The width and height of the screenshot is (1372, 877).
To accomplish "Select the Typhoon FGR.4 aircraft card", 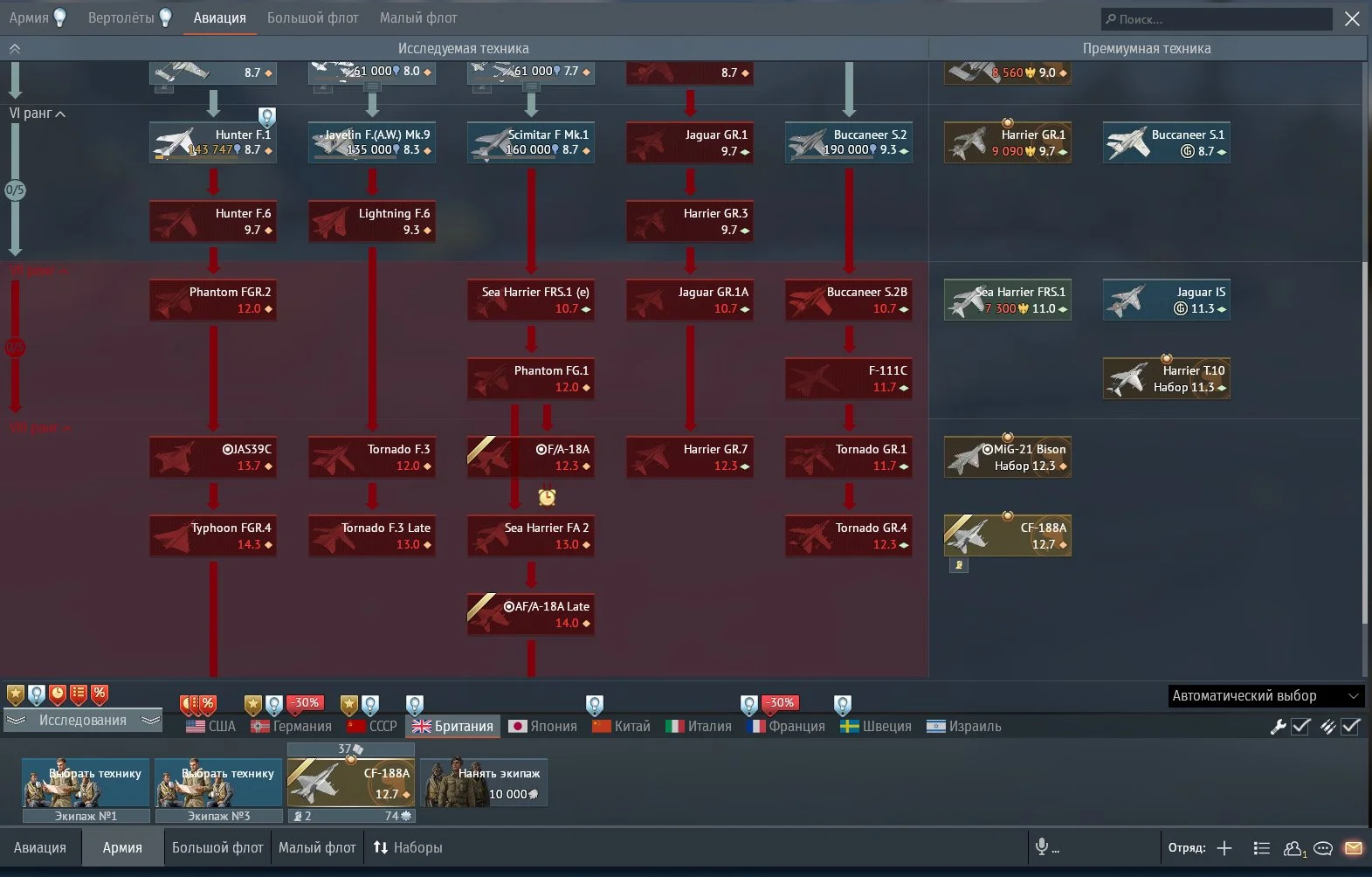I will click(x=213, y=536).
